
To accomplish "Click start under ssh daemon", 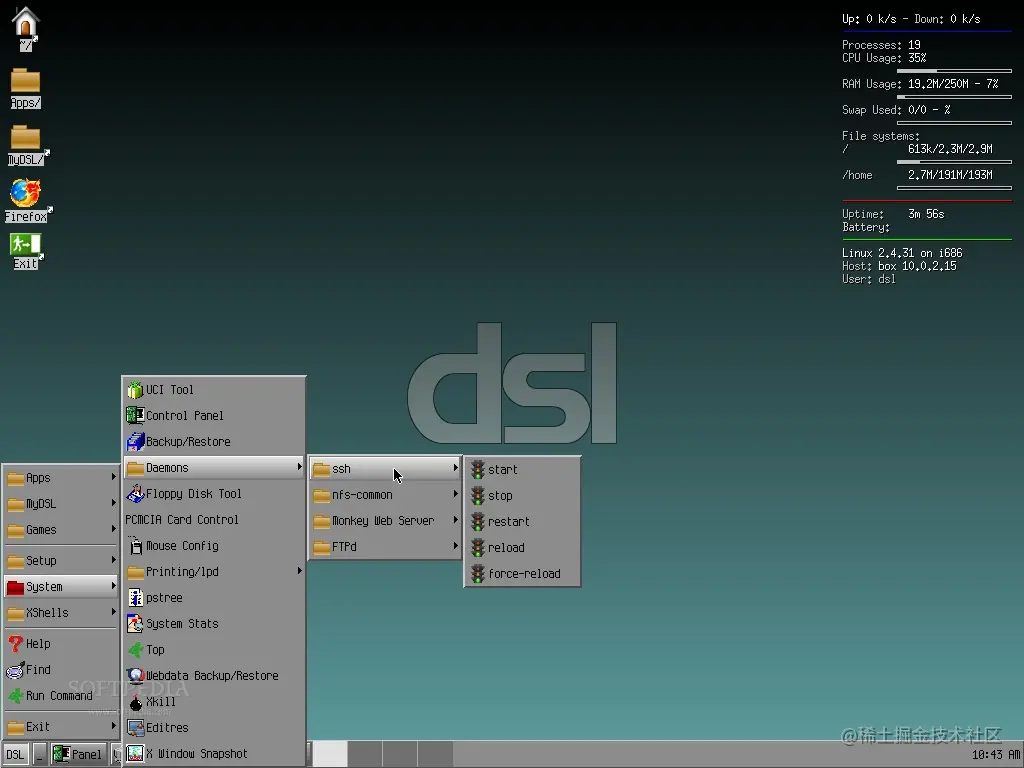I will [522, 470].
